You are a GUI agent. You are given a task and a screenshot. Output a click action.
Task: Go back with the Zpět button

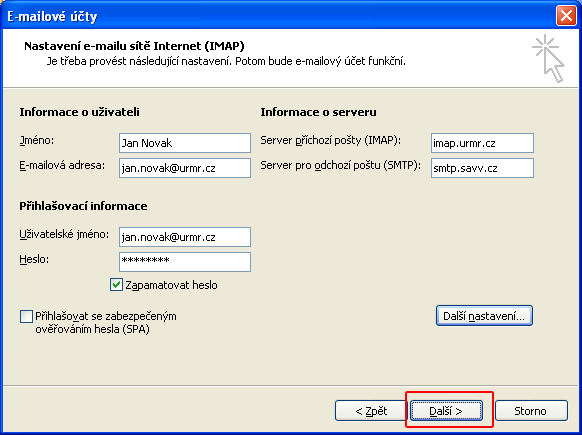click(371, 411)
